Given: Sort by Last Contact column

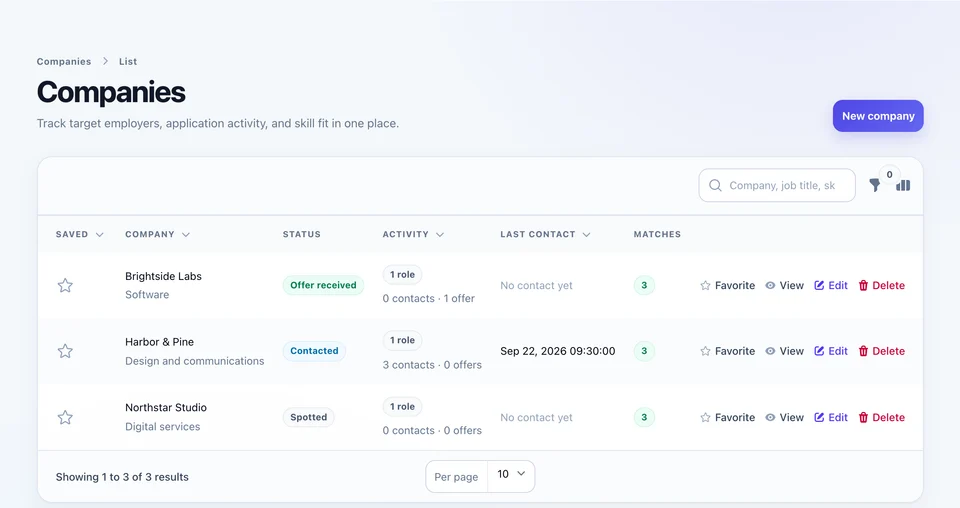Looking at the screenshot, I should tap(545, 234).
